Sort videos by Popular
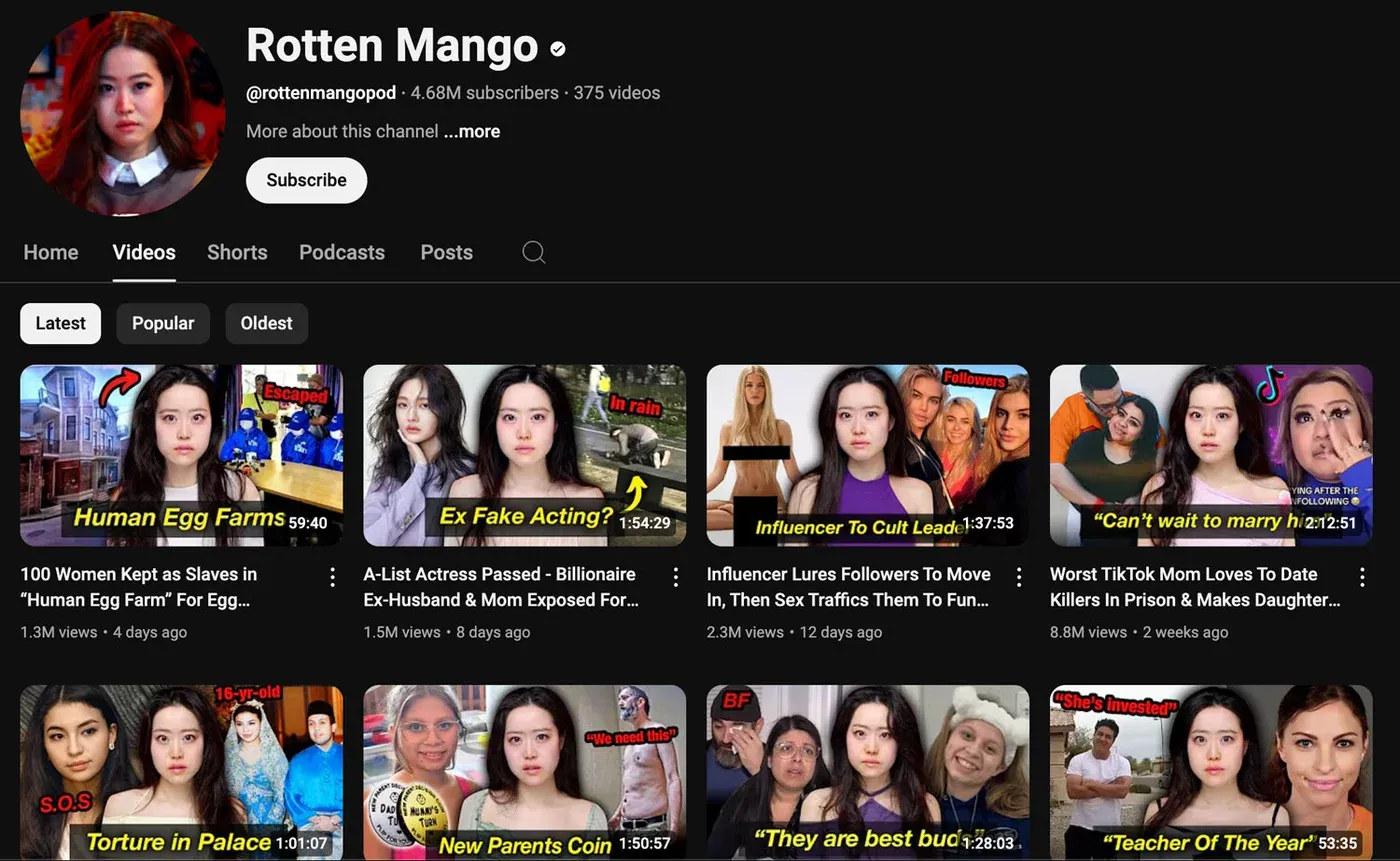The width and height of the screenshot is (1400, 861). [x=163, y=323]
